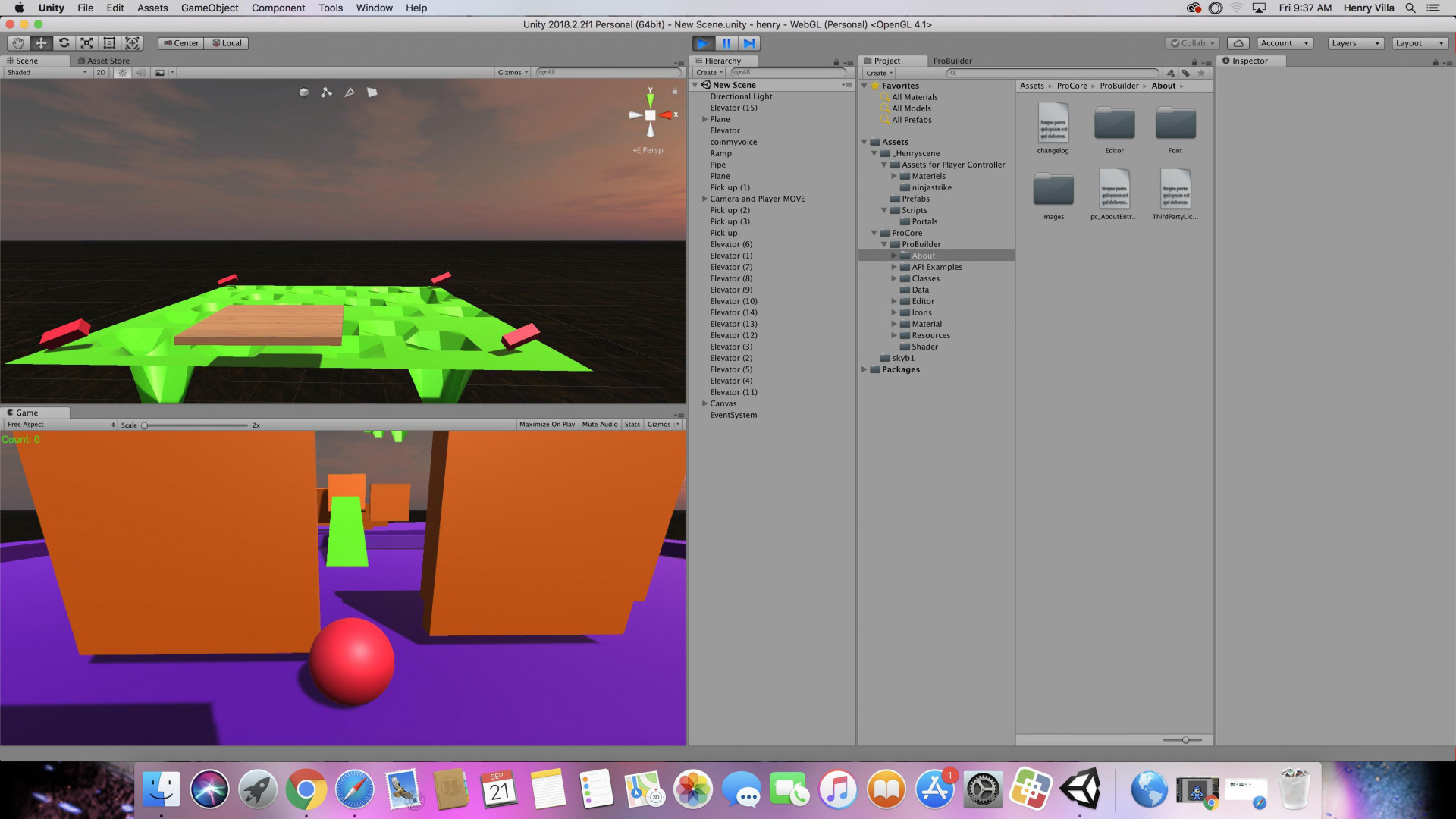This screenshot has width=1456, height=819.
Task: Open the Cloud services button
Action: [x=1238, y=43]
